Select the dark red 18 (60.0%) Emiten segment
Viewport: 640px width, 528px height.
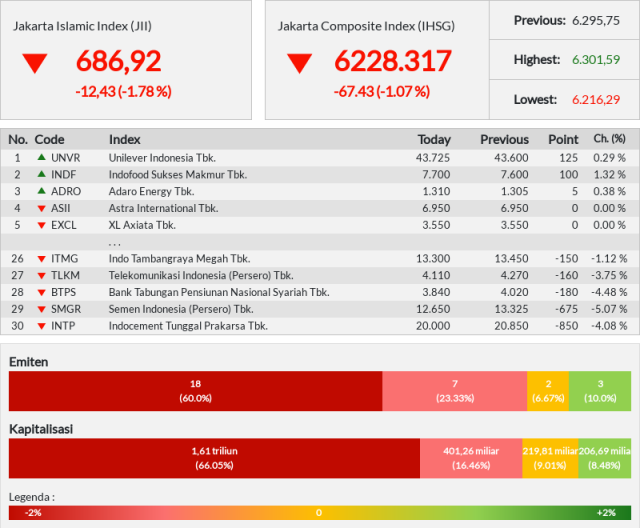coord(196,391)
